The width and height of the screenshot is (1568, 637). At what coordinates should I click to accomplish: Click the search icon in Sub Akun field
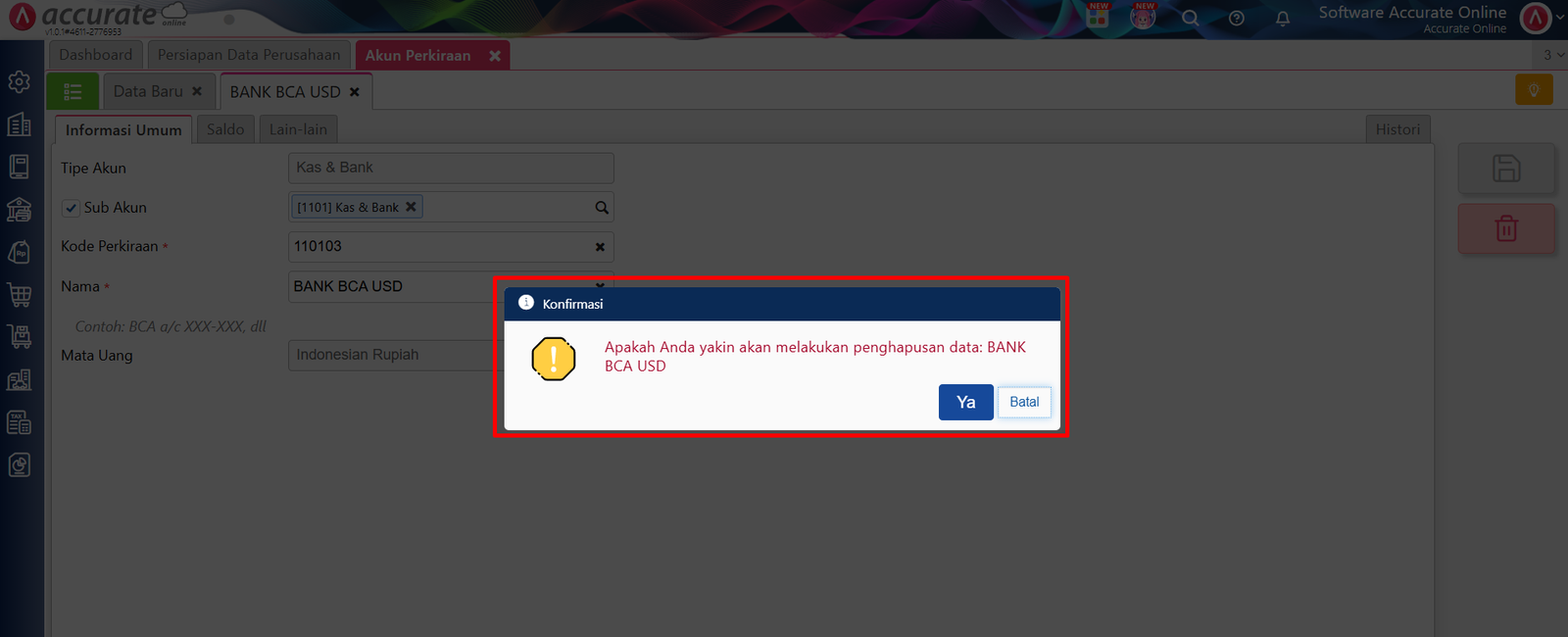coord(602,208)
